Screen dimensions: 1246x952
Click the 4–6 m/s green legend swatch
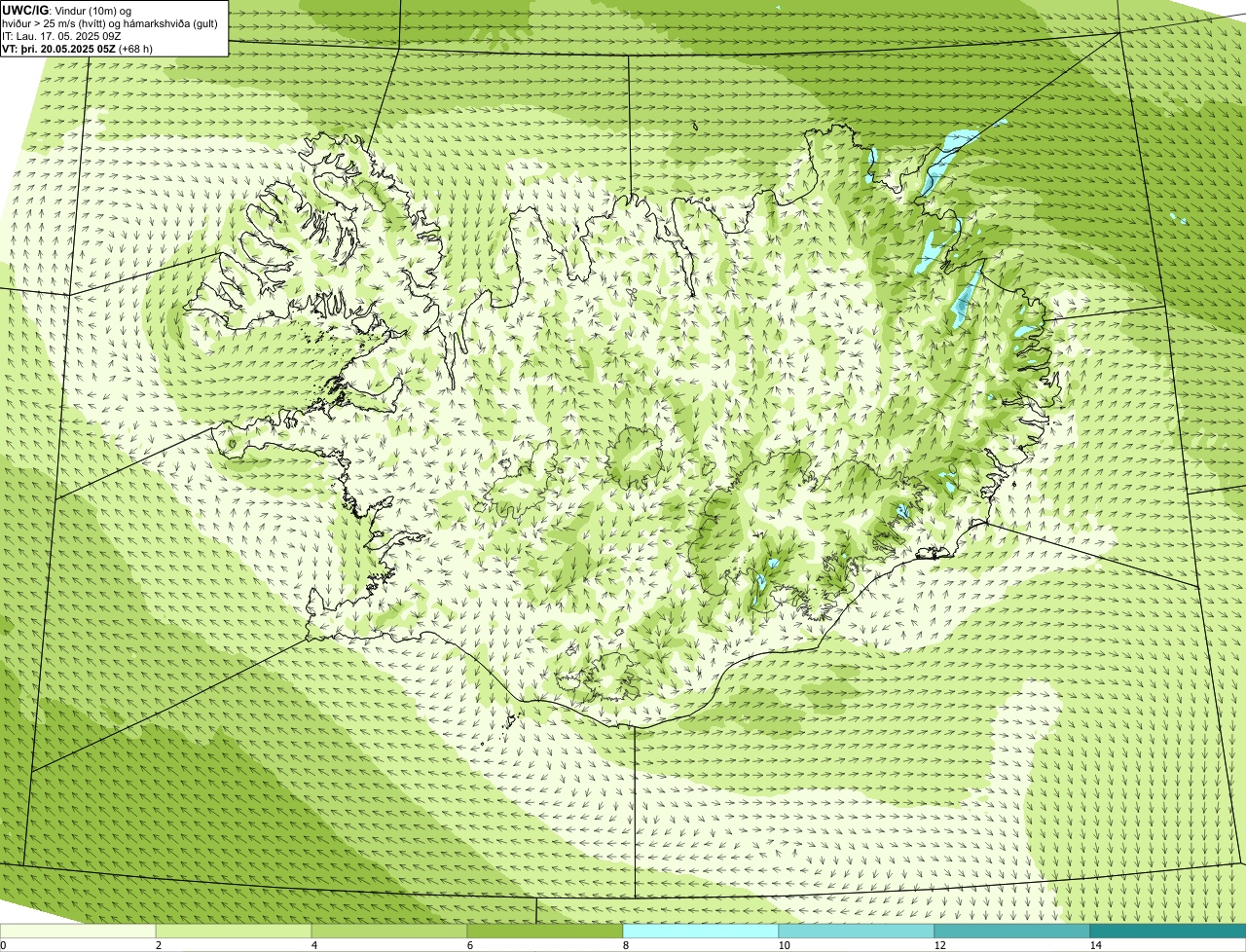(389, 931)
